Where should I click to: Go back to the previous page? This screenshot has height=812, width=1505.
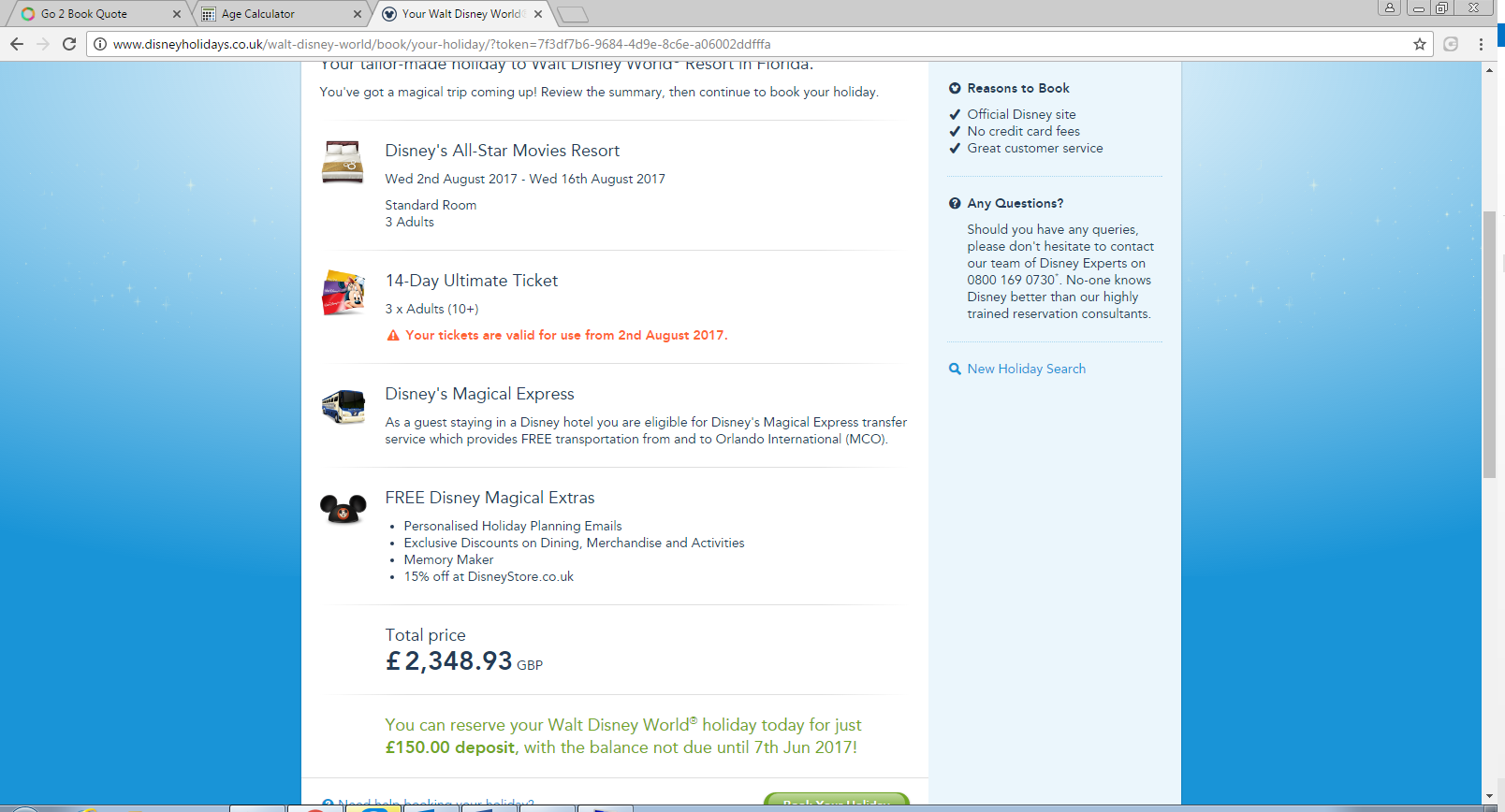click(16, 44)
